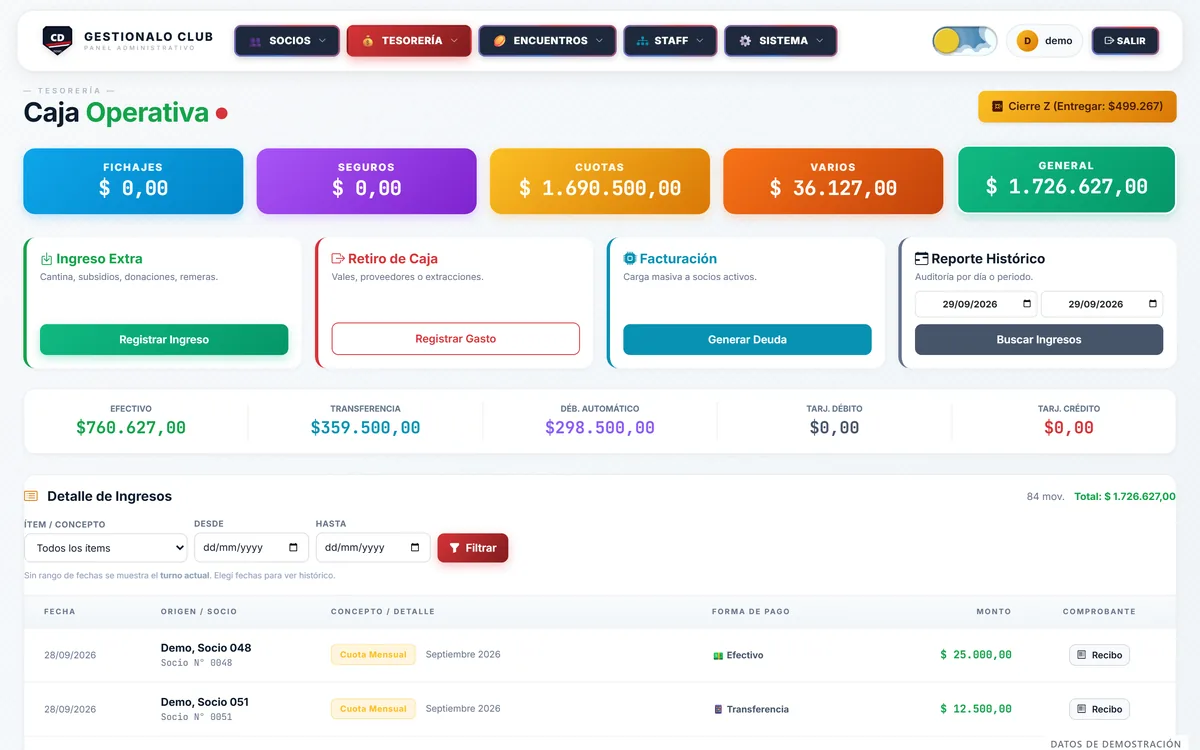This screenshot has height=750, width=1200.
Task: Click the Total: $ 1.726.627,00 summary
Action: 1125,496
